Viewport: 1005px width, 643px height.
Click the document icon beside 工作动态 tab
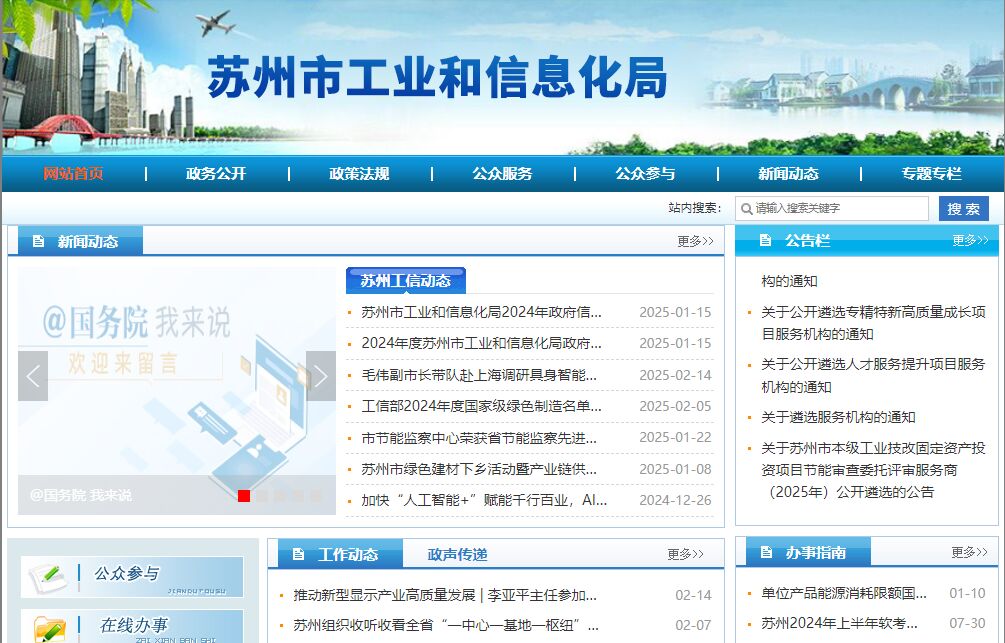[x=298, y=554]
